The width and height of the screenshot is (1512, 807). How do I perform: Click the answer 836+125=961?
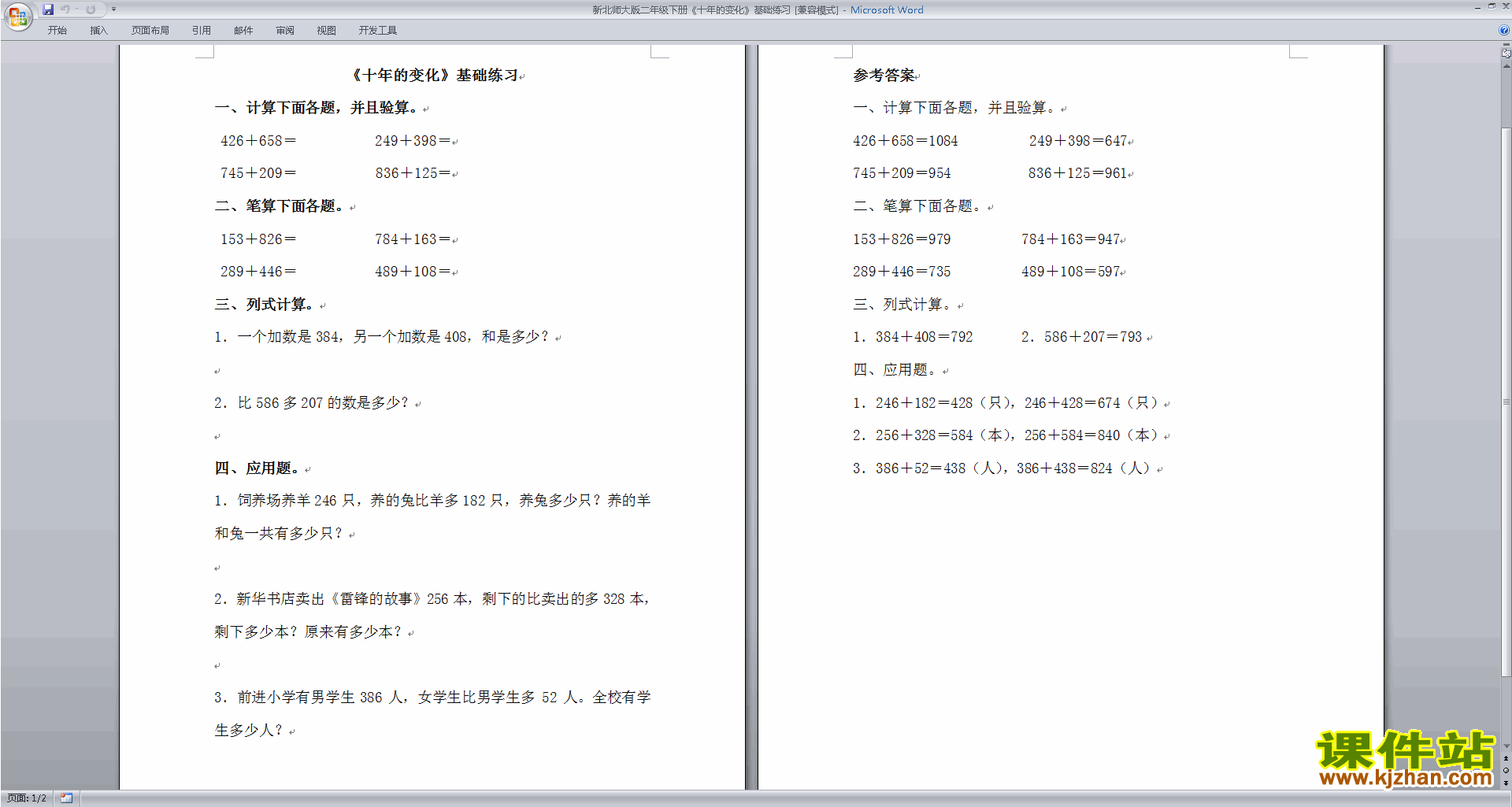1077,173
